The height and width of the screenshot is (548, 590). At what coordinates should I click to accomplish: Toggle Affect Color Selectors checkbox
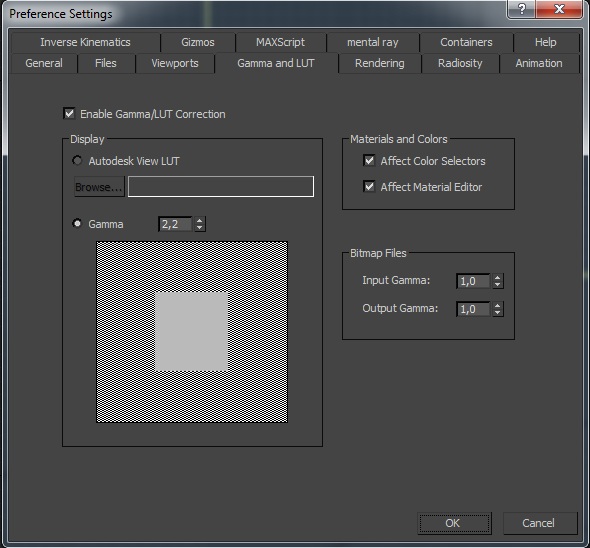click(x=369, y=161)
